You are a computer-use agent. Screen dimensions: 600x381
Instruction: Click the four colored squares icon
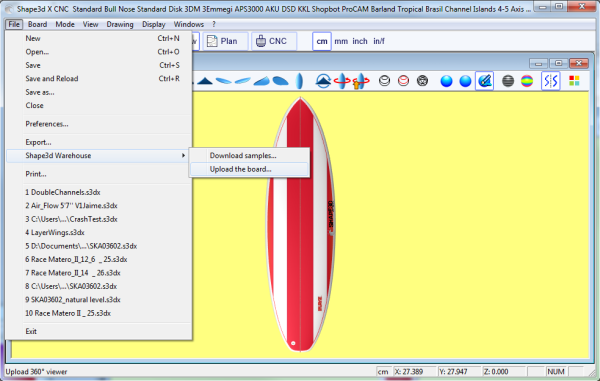[574, 81]
